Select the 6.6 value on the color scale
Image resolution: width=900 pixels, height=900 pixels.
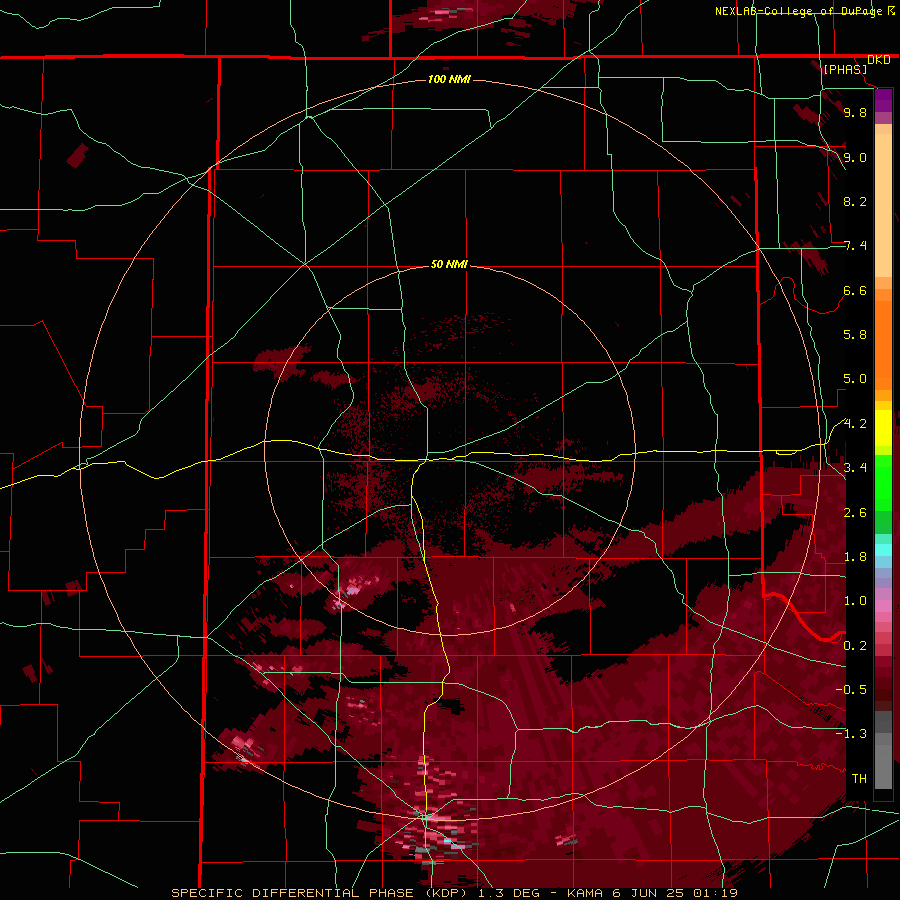(855, 290)
